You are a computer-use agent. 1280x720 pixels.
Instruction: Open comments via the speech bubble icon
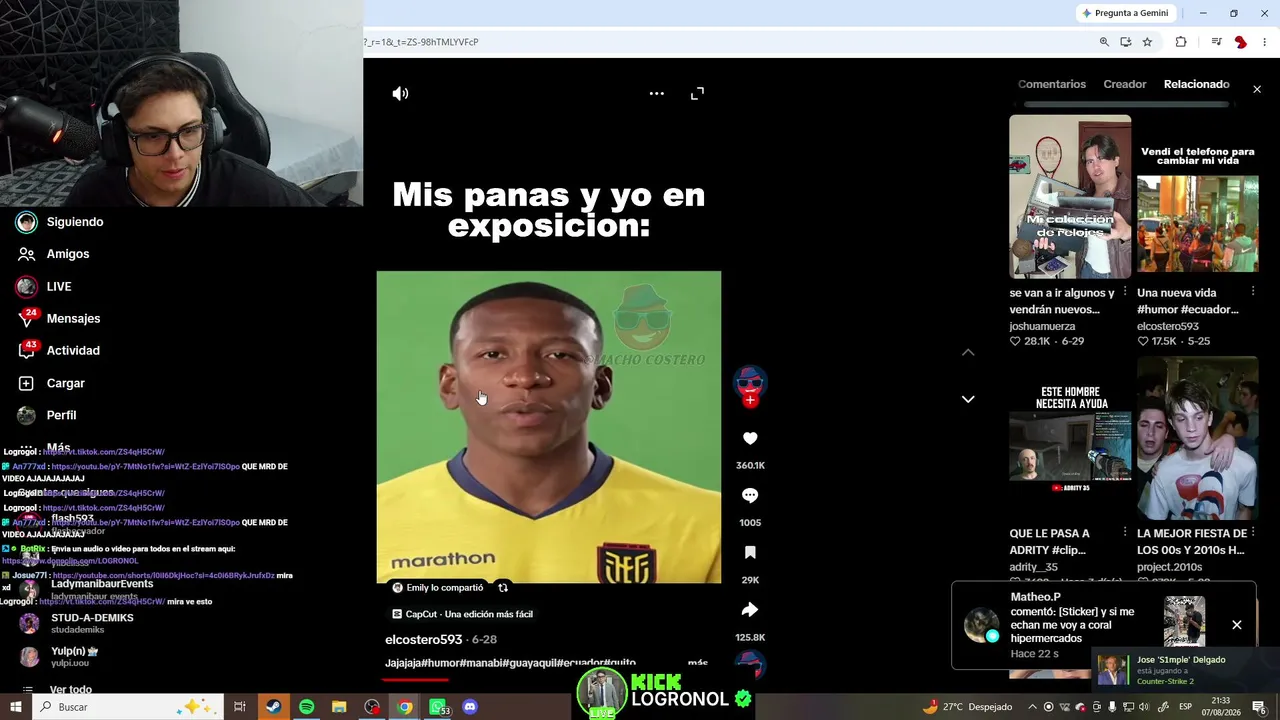[750, 496]
